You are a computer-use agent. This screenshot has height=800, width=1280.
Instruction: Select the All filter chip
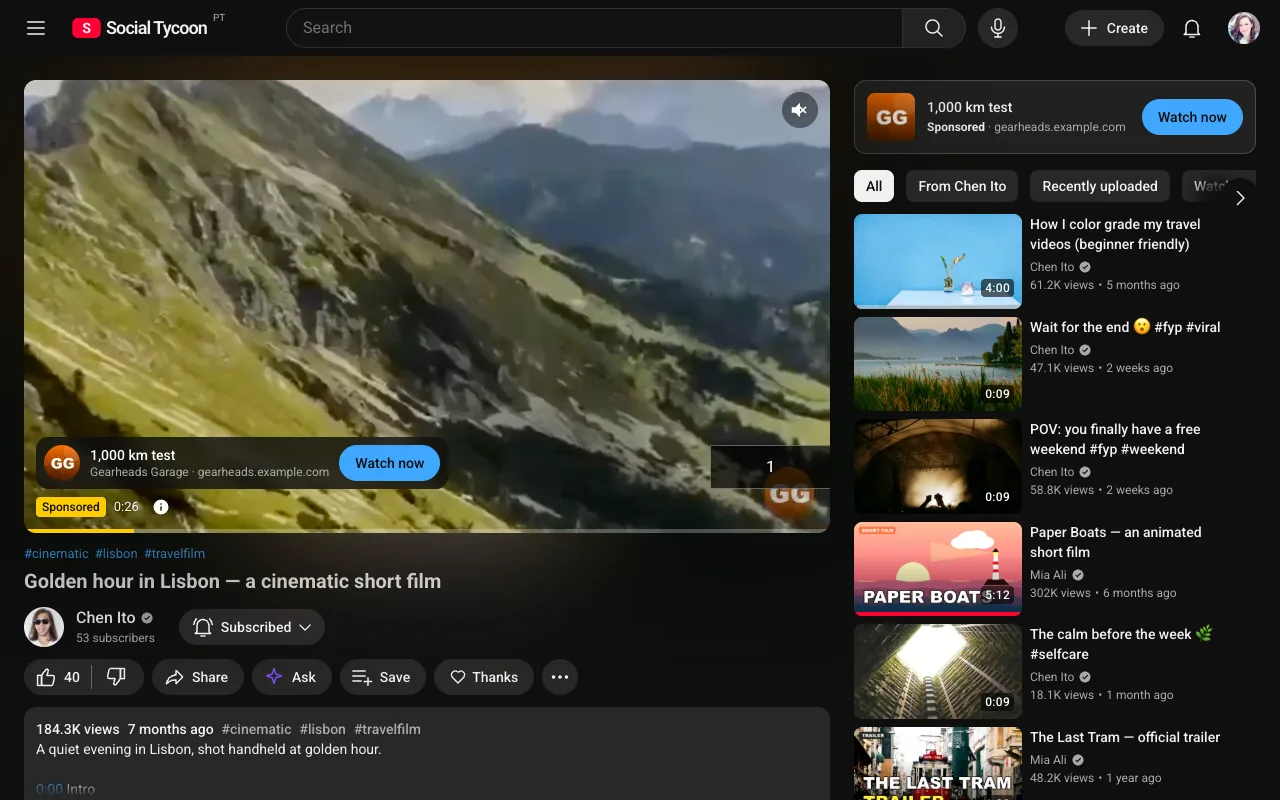pos(874,186)
